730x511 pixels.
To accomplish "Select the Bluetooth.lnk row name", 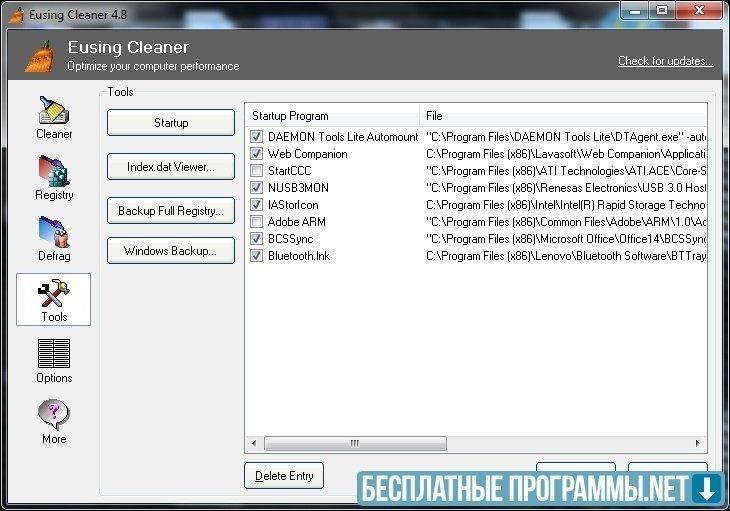I will pos(299,256).
